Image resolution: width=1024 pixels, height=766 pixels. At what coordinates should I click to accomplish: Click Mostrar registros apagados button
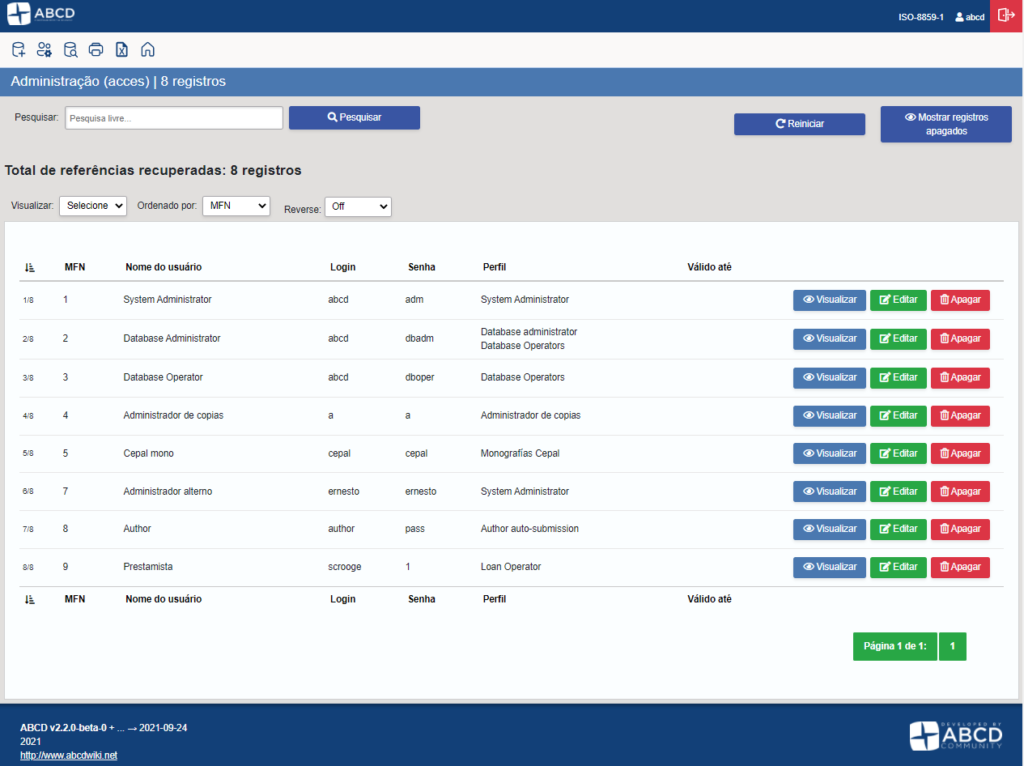click(x=946, y=124)
